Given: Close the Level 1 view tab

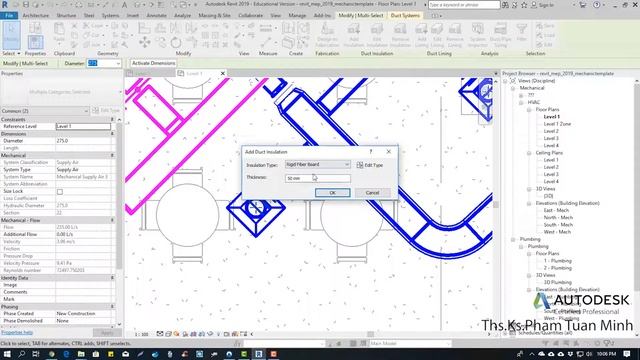Looking at the screenshot, I should tap(222, 73).
